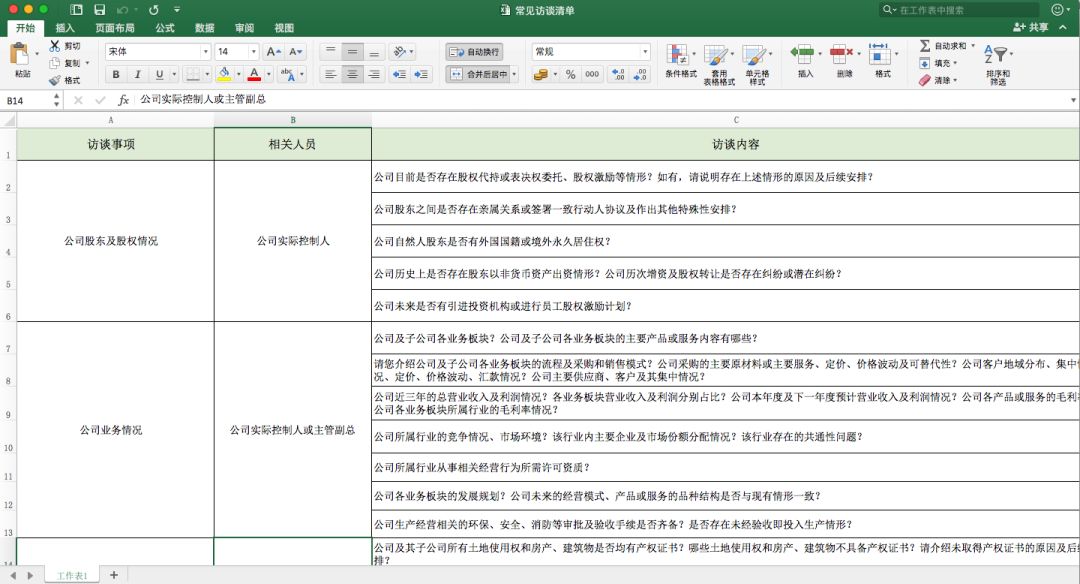Toggle Bold formatting
The width and height of the screenshot is (1080, 584).
click(116, 74)
